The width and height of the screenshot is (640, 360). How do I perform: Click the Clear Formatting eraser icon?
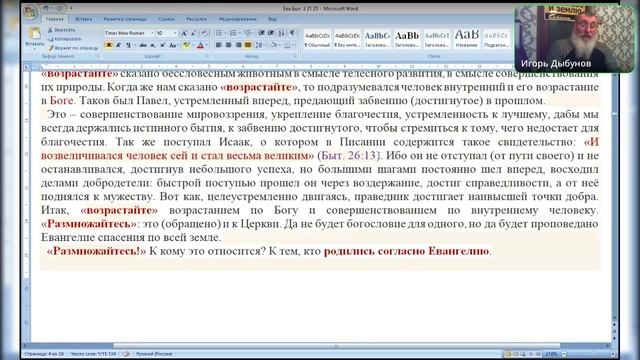pos(204,33)
